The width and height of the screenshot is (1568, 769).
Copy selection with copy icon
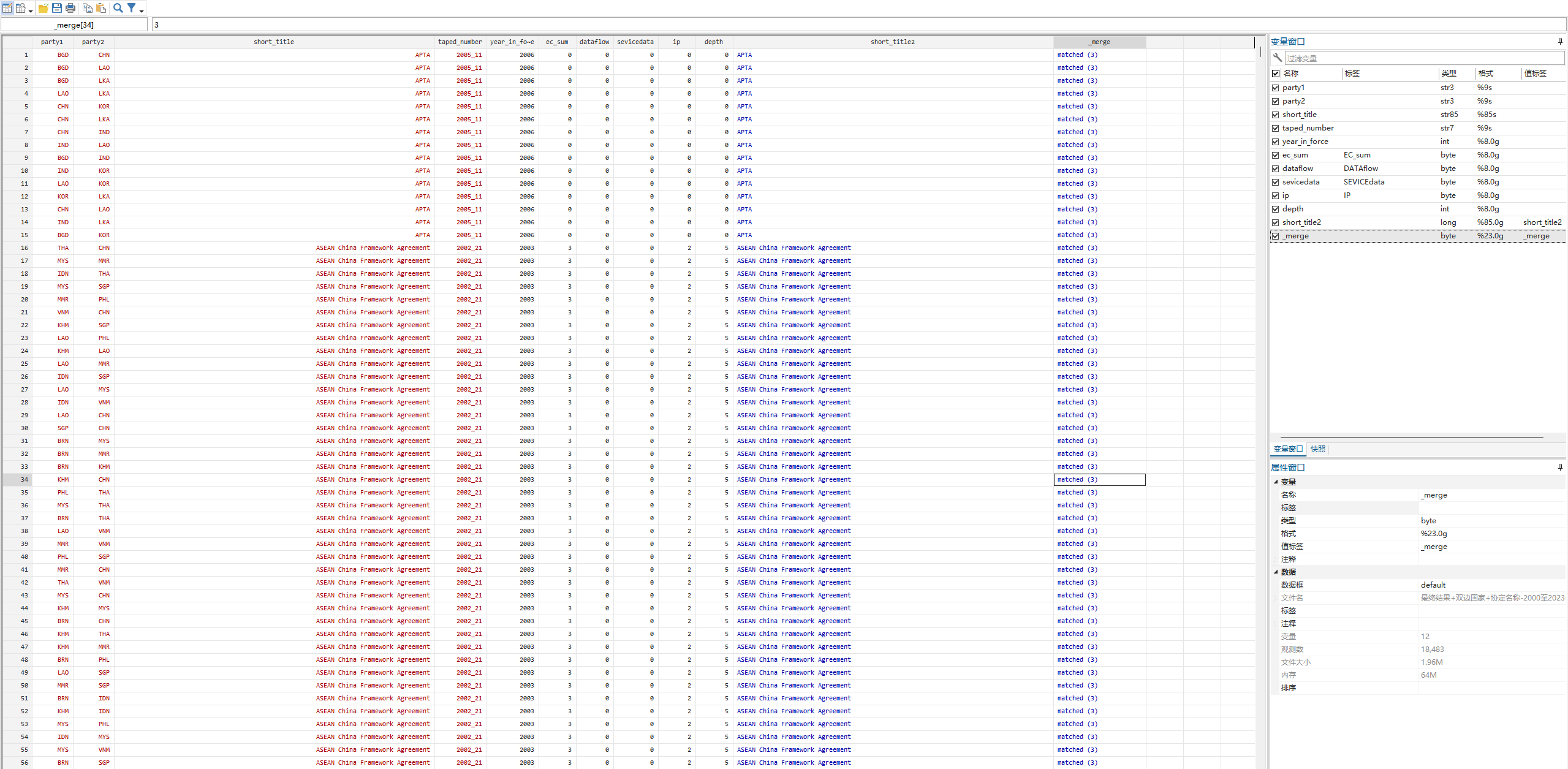88,8
